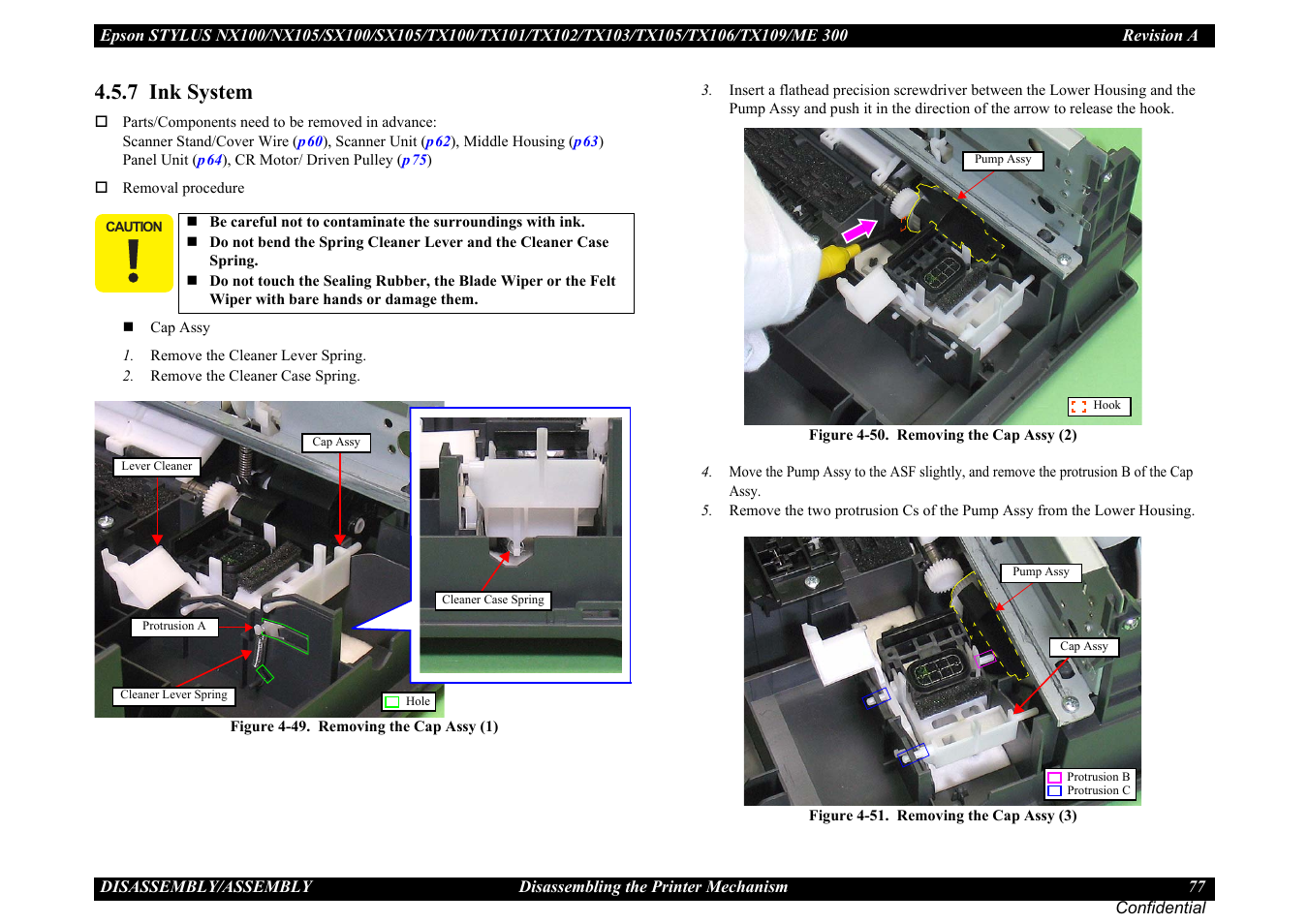Click 'DISASSEMBLY/ASSEMBLY' in the footer

[x=206, y=887]
